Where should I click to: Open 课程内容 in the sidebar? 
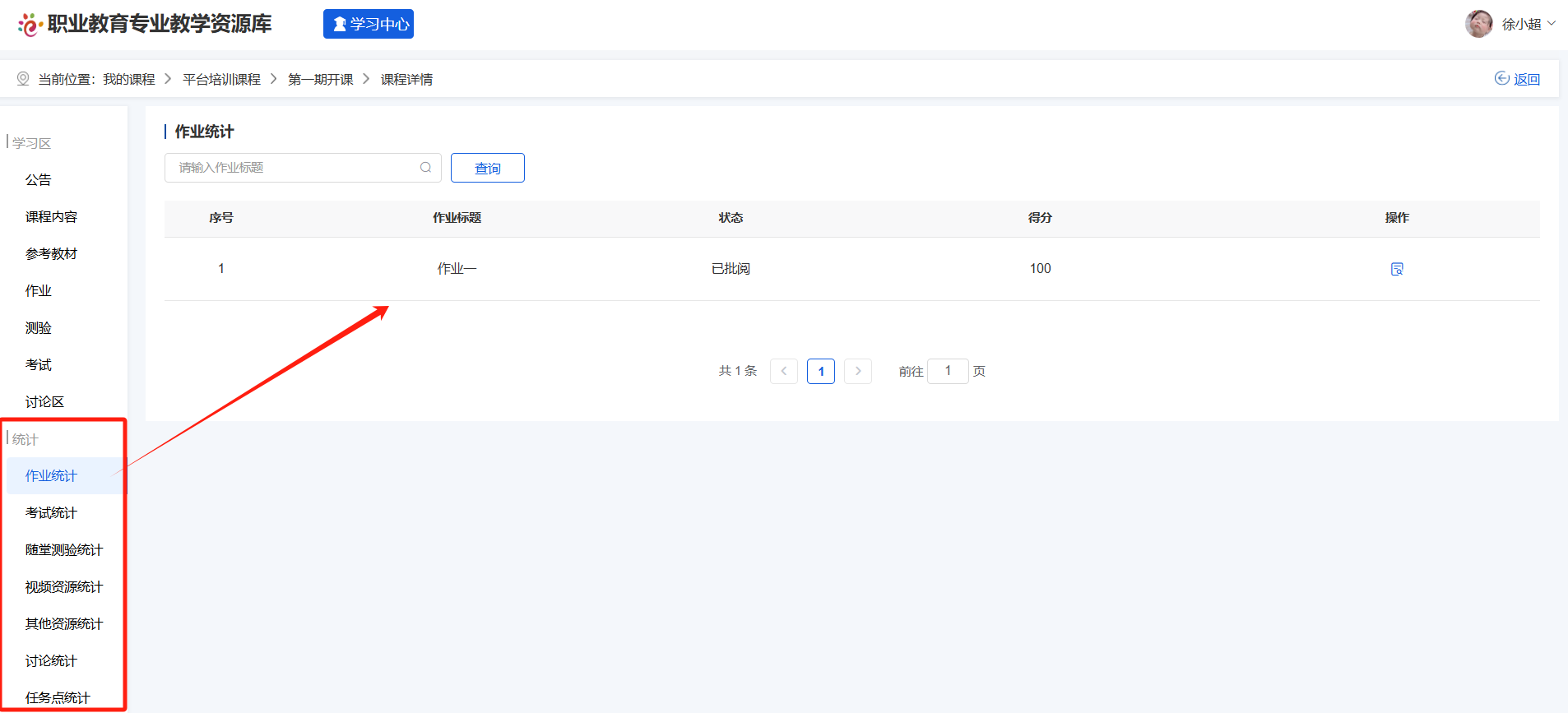[51, 216]
